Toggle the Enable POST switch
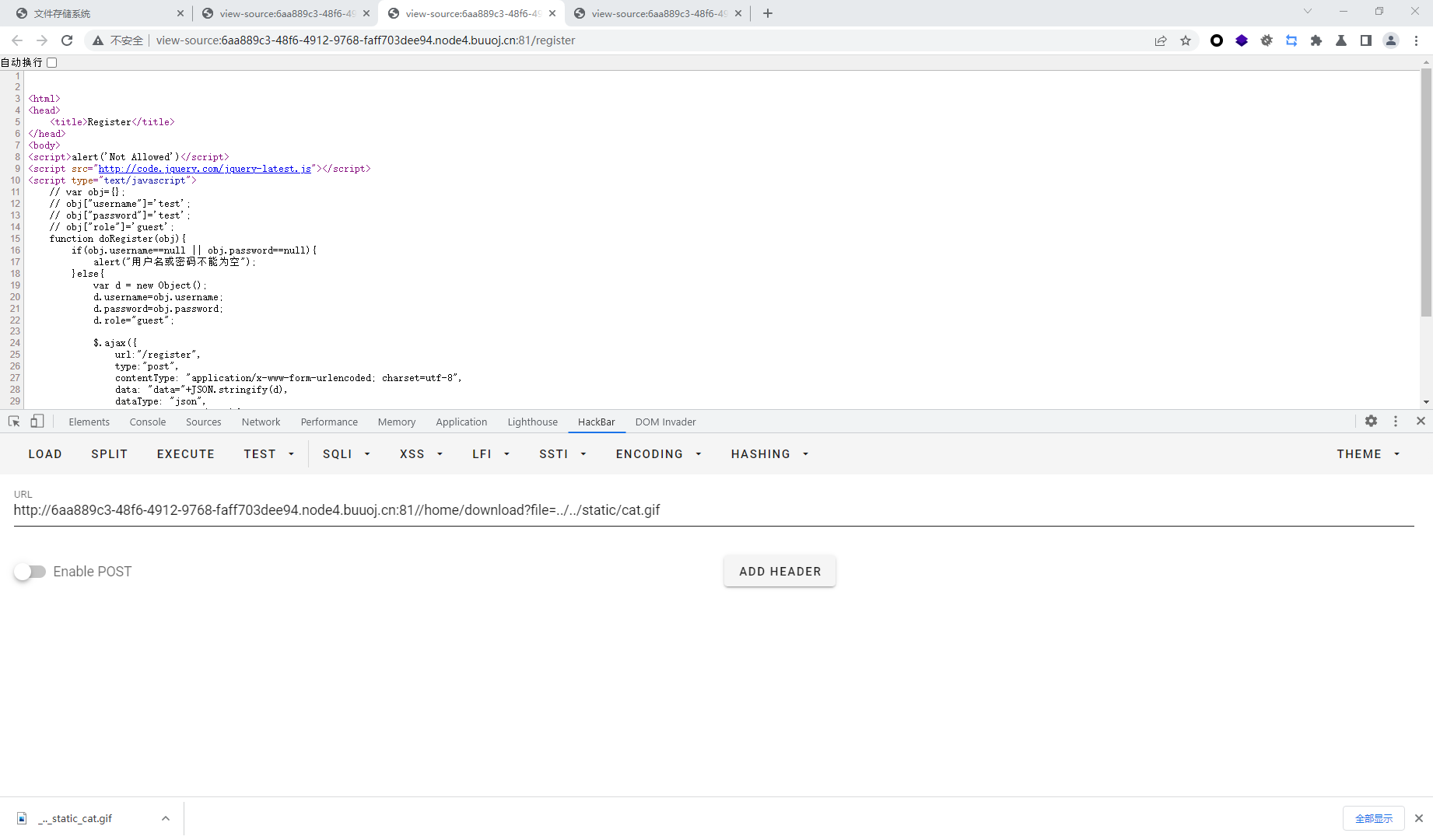The height and width of the screenshot is (840, 1433). click(x=30, y=572)
